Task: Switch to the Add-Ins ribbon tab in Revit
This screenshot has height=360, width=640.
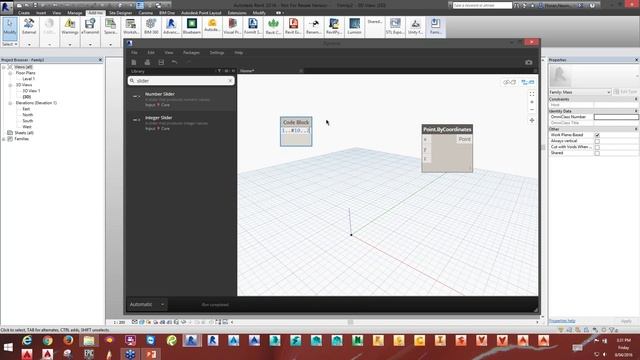Action: click(x=96, y=13)
